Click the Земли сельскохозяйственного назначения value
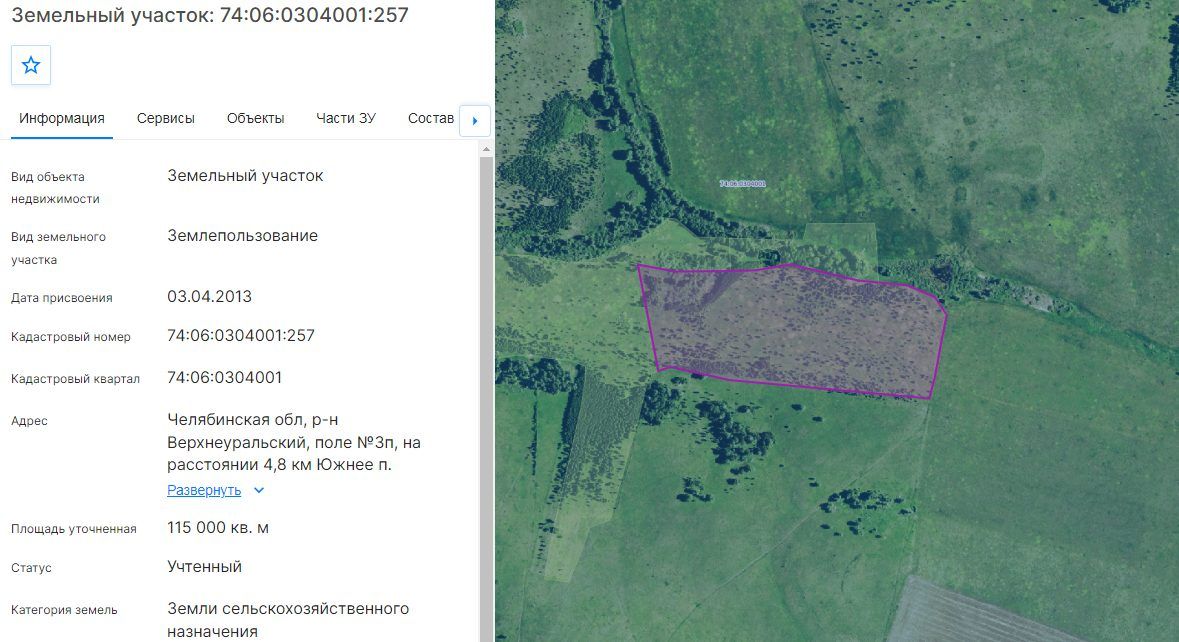 coord(288,620)
